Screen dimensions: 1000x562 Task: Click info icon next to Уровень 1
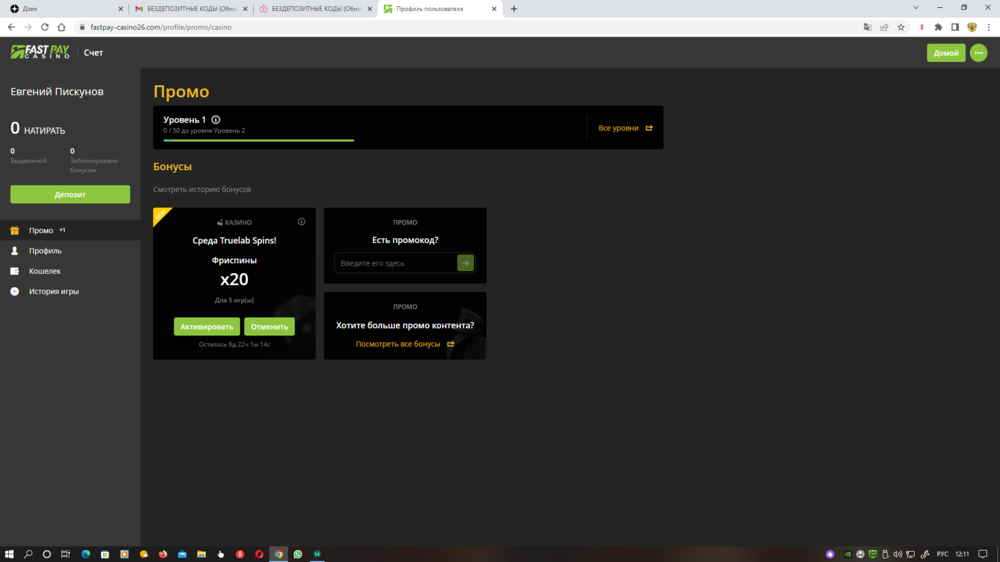coord(216,120)
